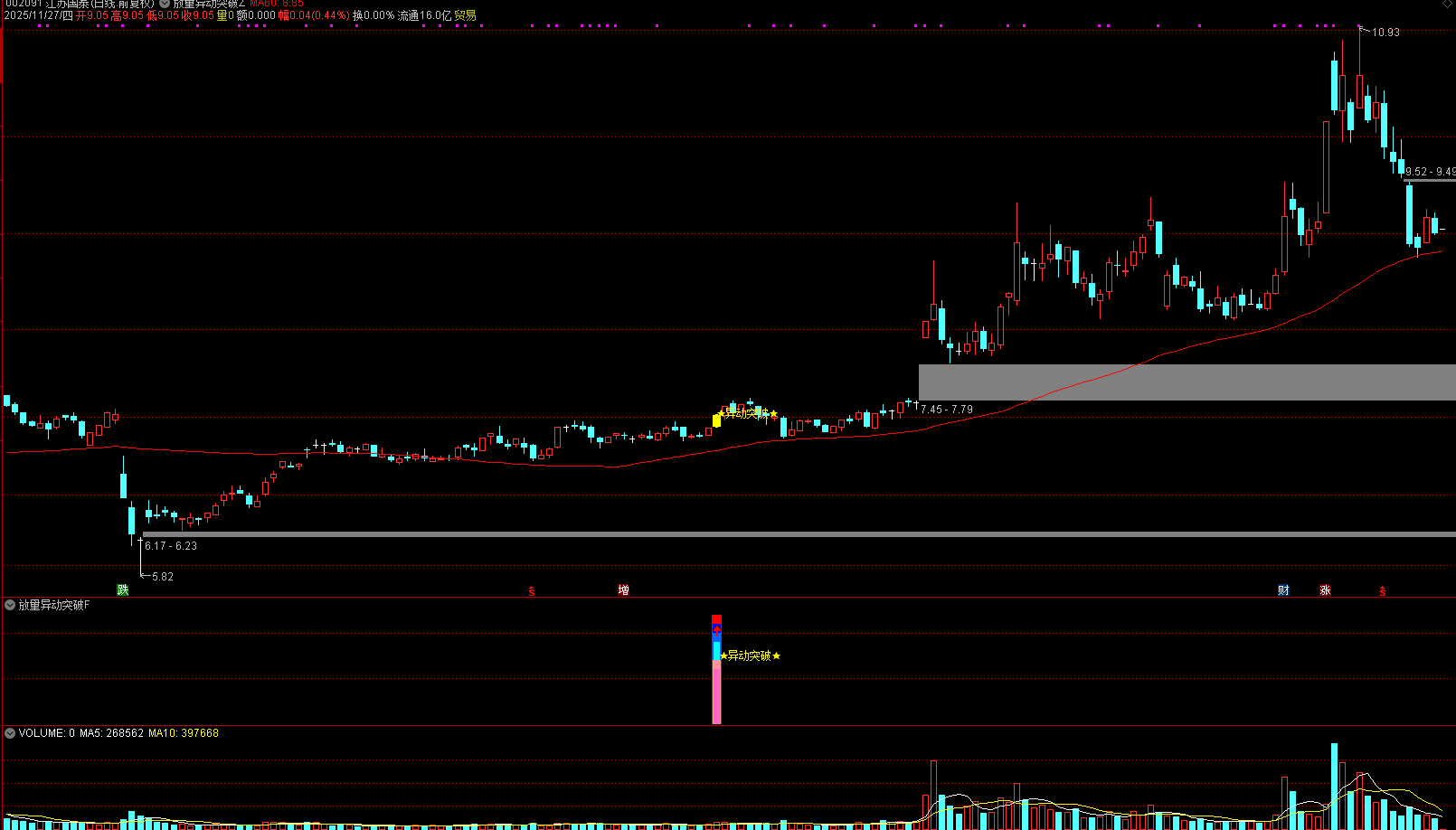Screen dimensions: 1456x830
Task: Click the green 跌 info marker
Action: pyautogui.click(x=123, y=590)
